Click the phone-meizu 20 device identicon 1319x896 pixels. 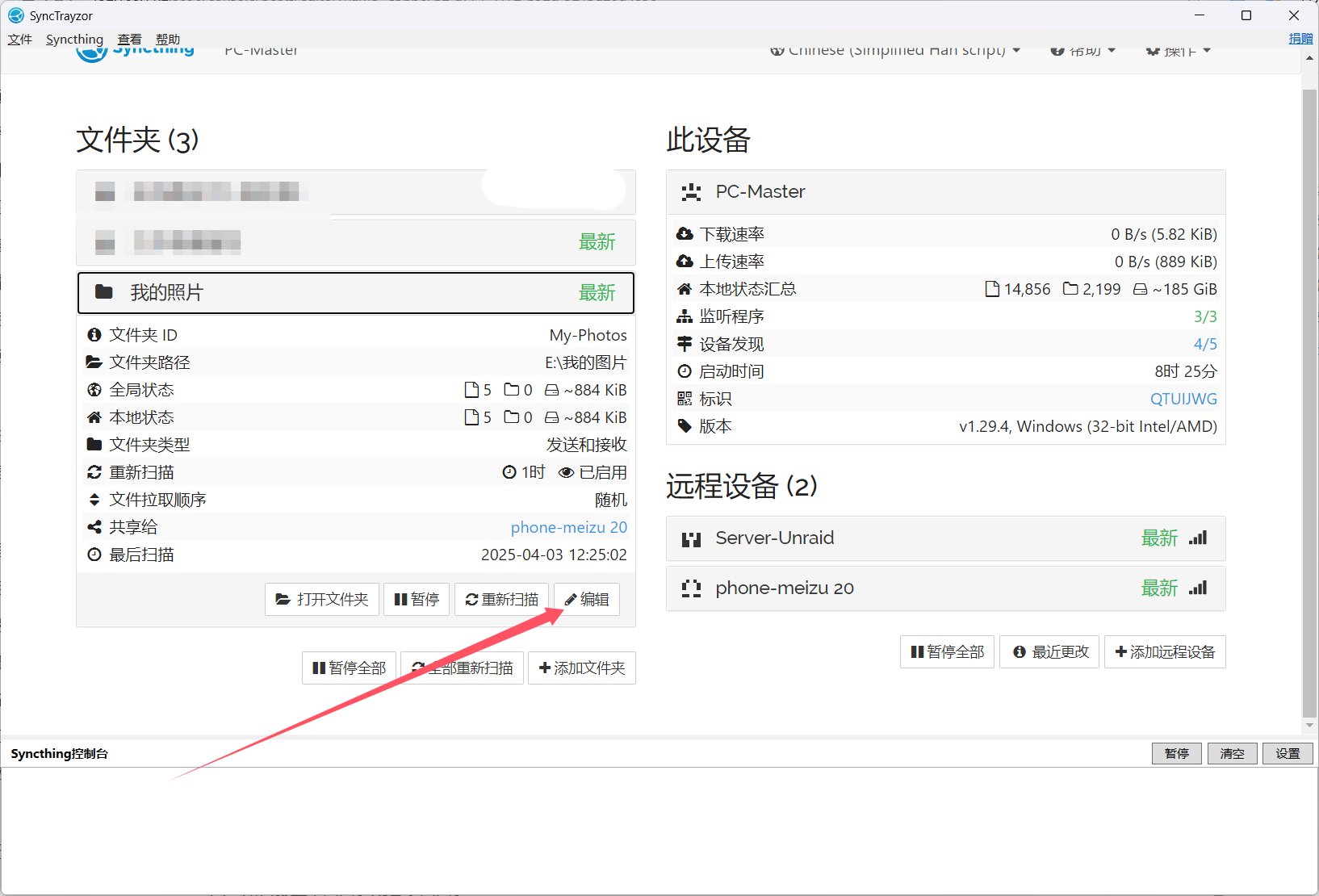691,588
